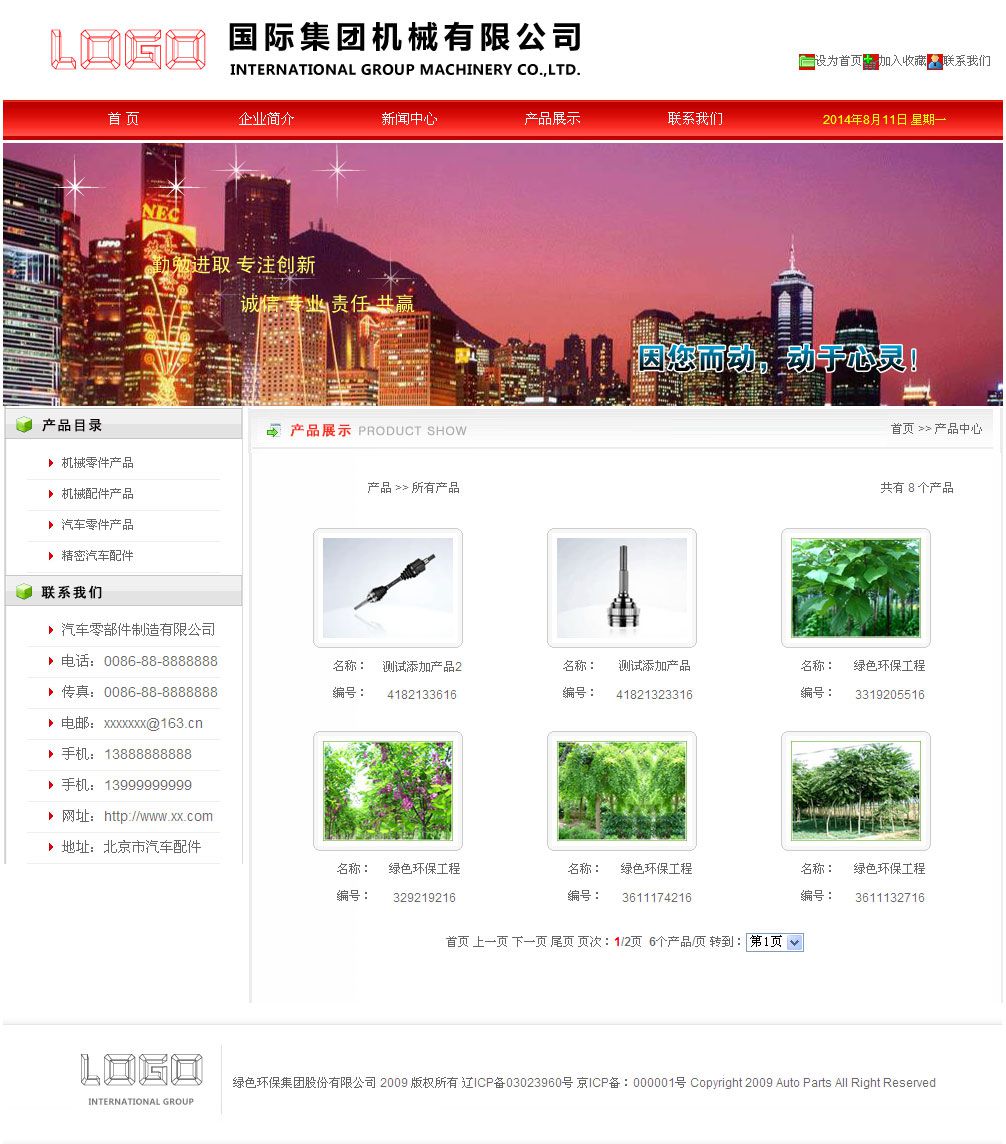Click the green cube icon beside sidebar 联系我们
Image resolution: width=1006 pixels, height=1144 pixels.
pyautogui.click(x=24, y=592)
